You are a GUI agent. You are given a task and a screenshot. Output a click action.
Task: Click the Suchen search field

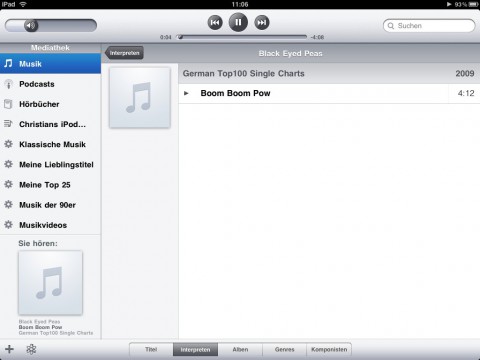point(429,26)
